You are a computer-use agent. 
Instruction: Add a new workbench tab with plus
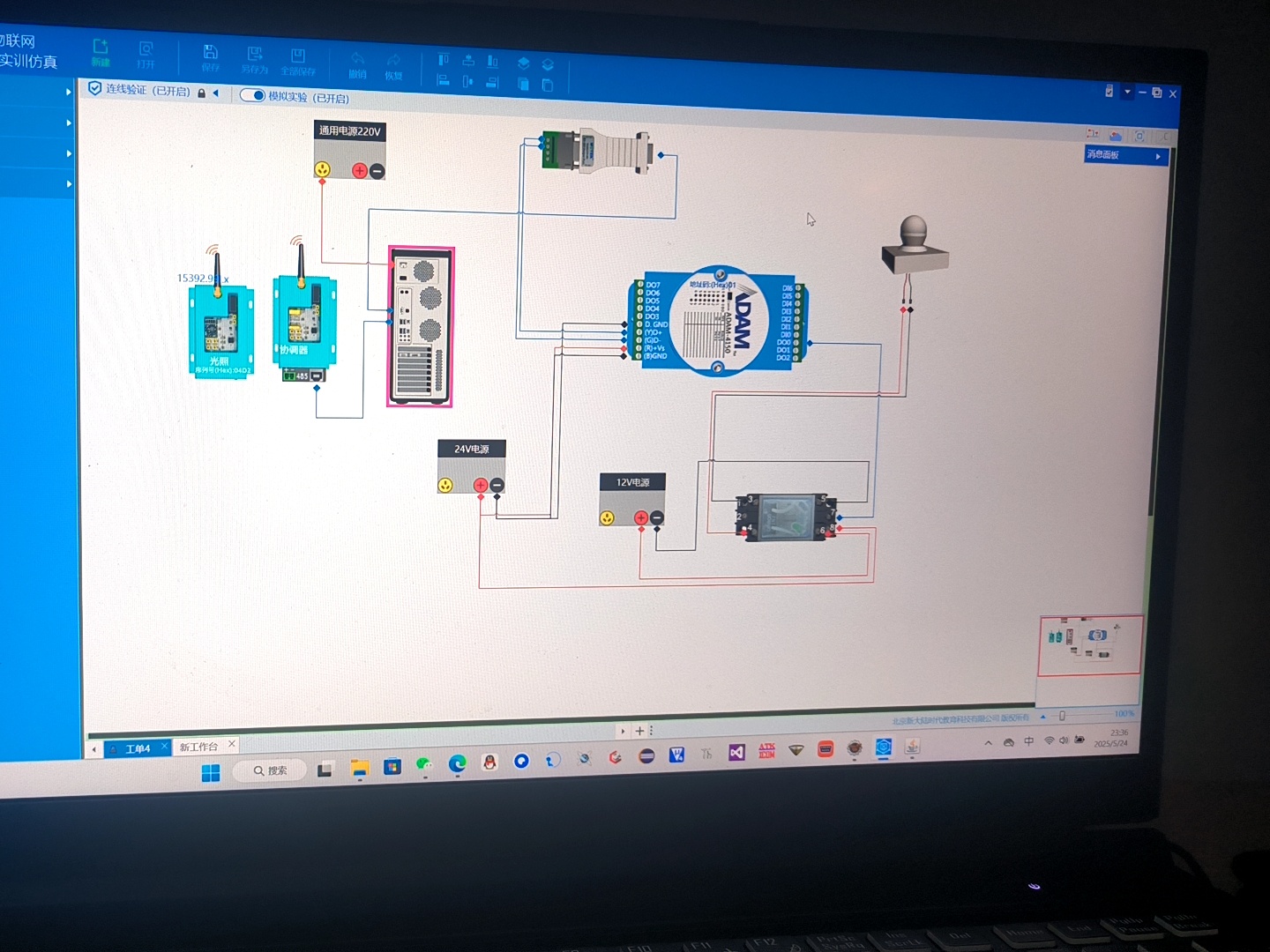pyautogui.click(x=640, y=731)
